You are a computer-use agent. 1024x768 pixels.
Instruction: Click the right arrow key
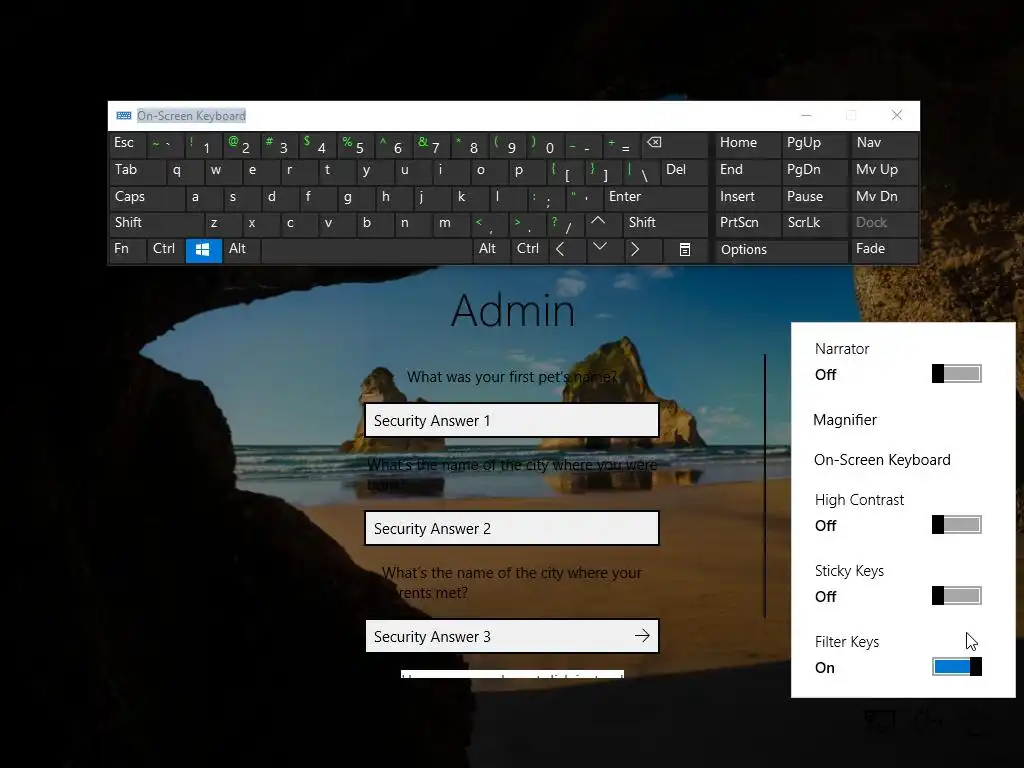643,250
